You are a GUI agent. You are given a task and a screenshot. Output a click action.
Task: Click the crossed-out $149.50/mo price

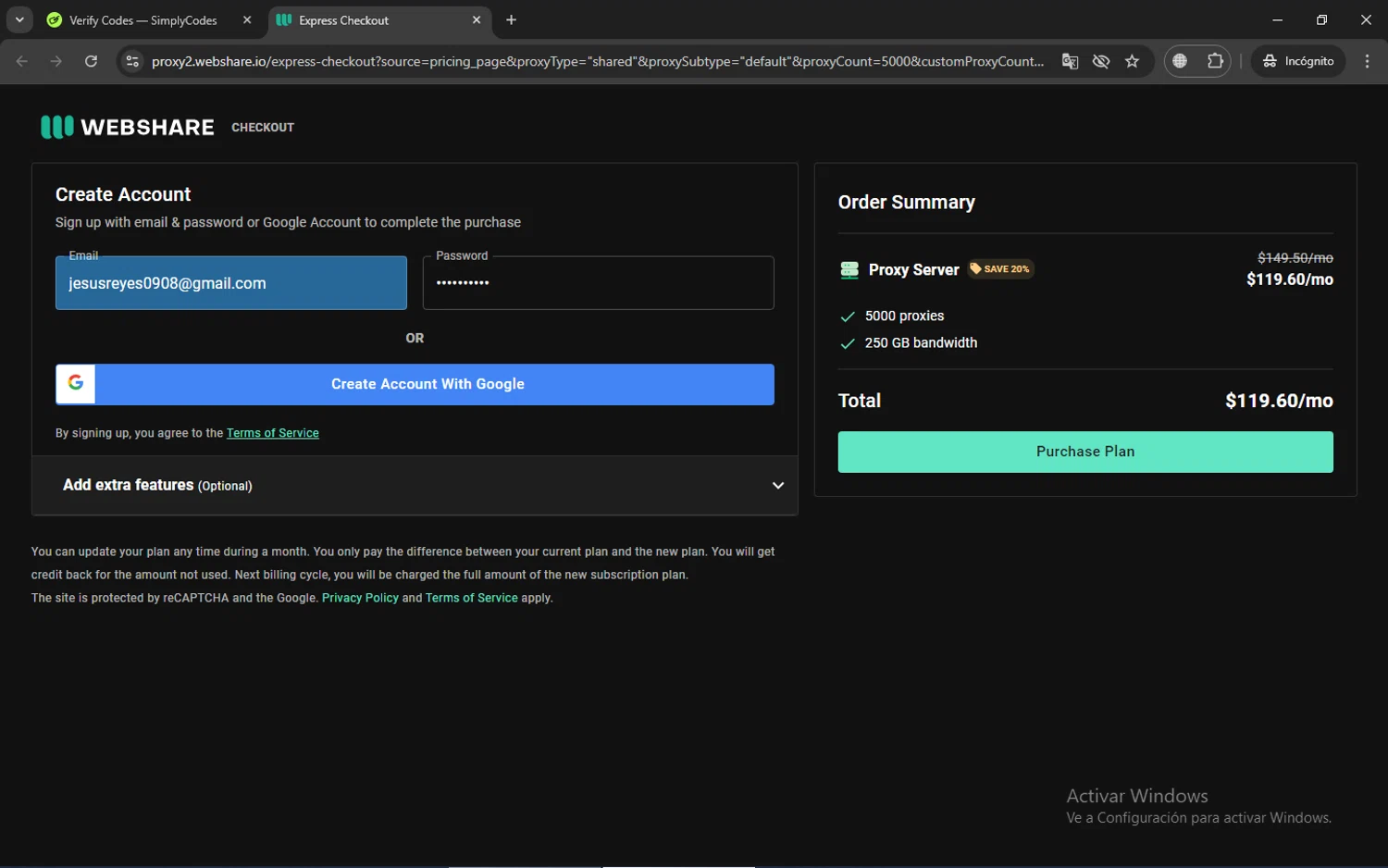click(1295, 258)
